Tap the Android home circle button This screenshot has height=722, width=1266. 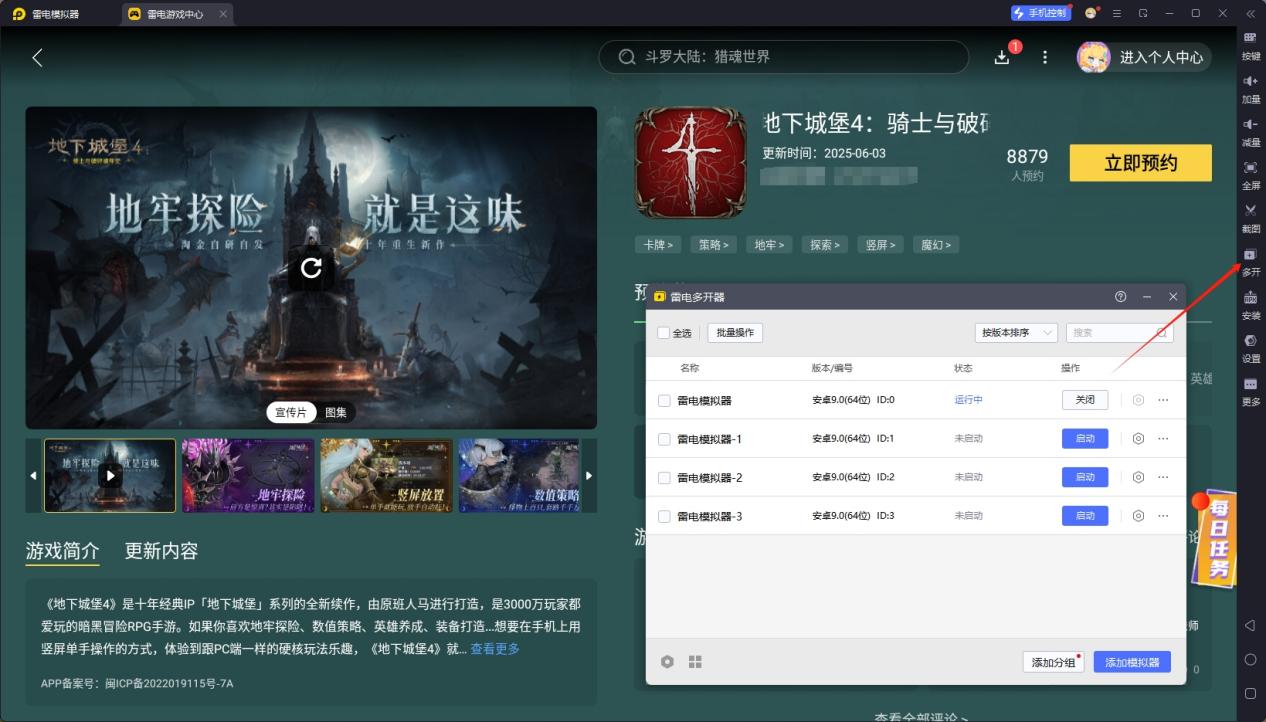pos(1250,659)
